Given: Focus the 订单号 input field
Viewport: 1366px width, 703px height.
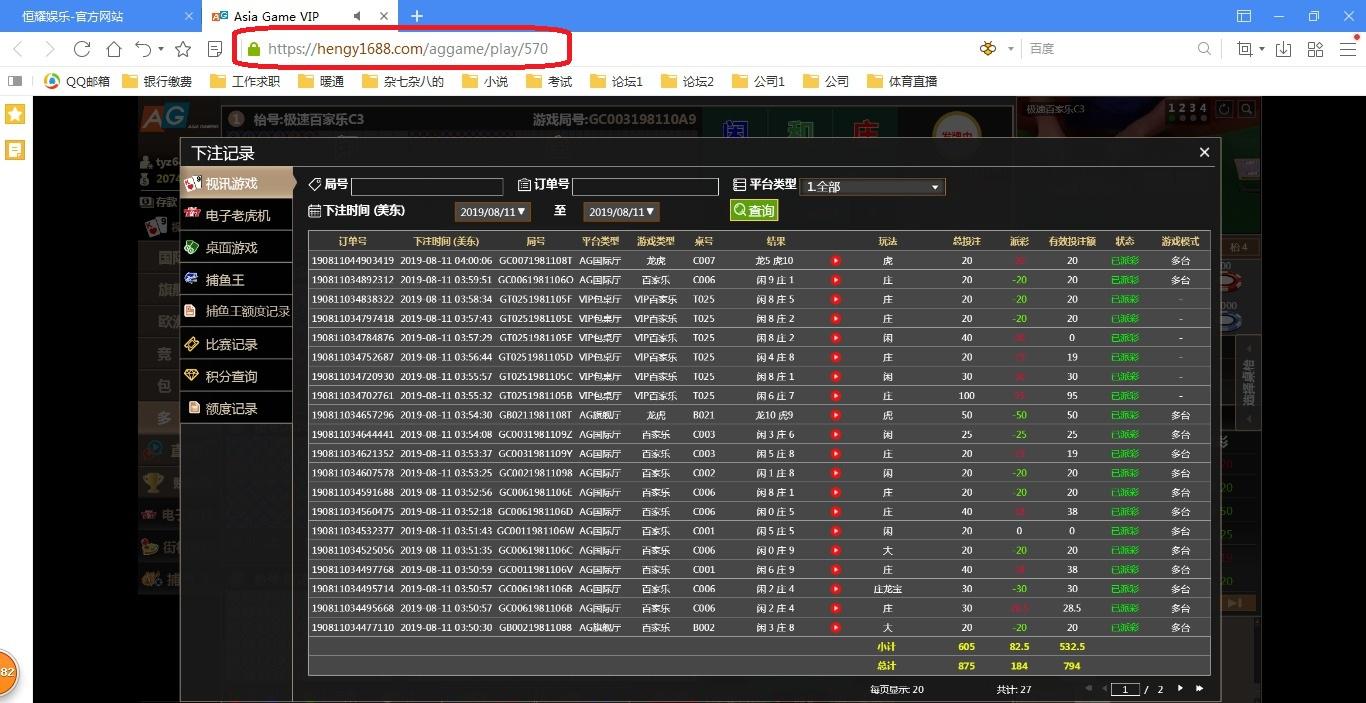Looking at the screenshot, I should (x=645, y=187).
